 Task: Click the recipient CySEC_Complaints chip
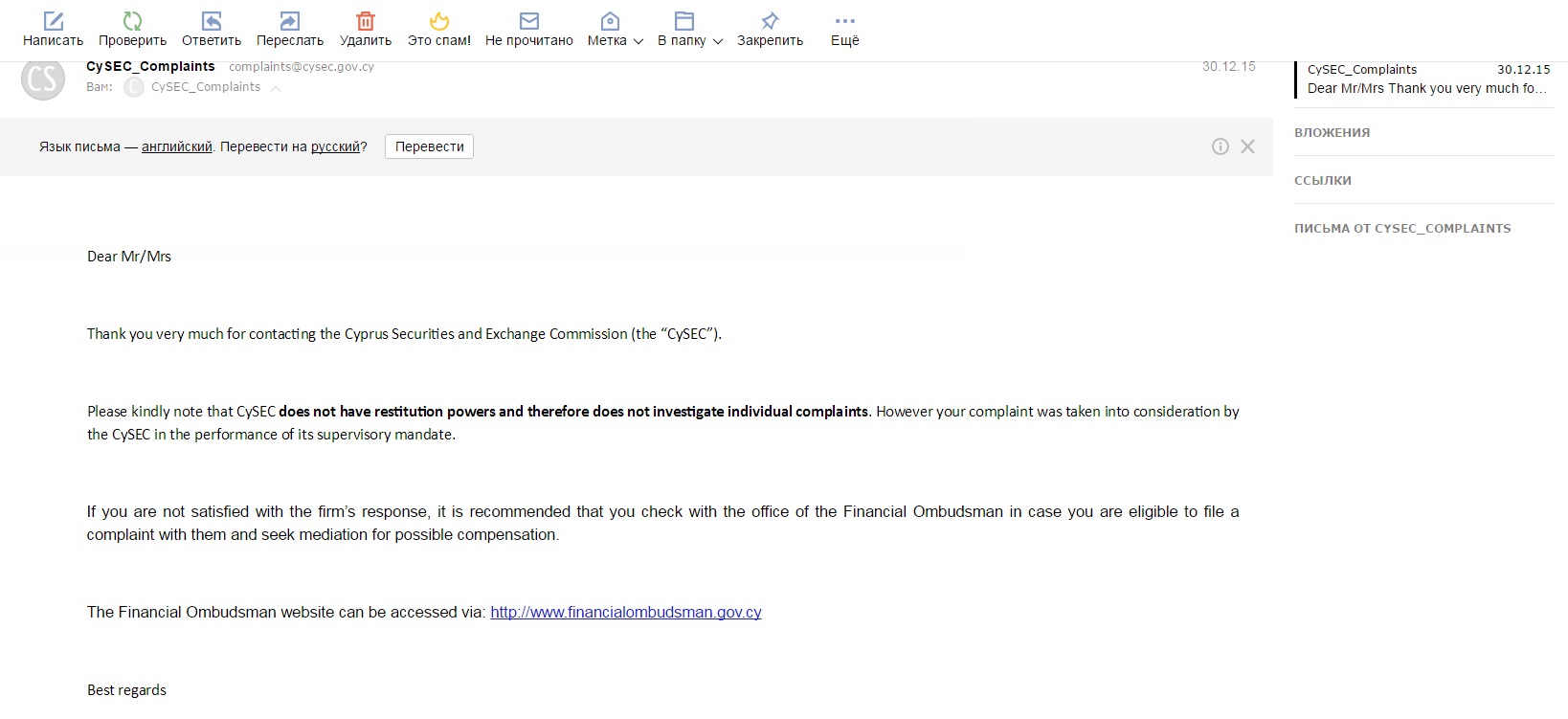193,87
